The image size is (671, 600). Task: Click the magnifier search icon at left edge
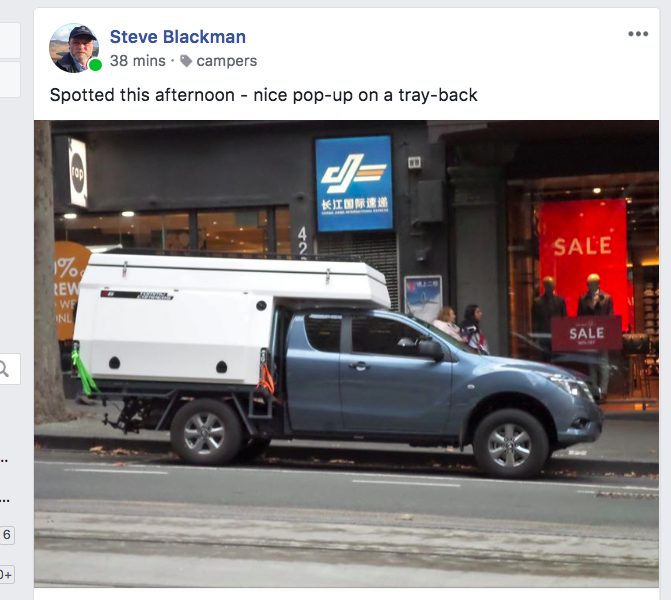(x=4, y=368)
